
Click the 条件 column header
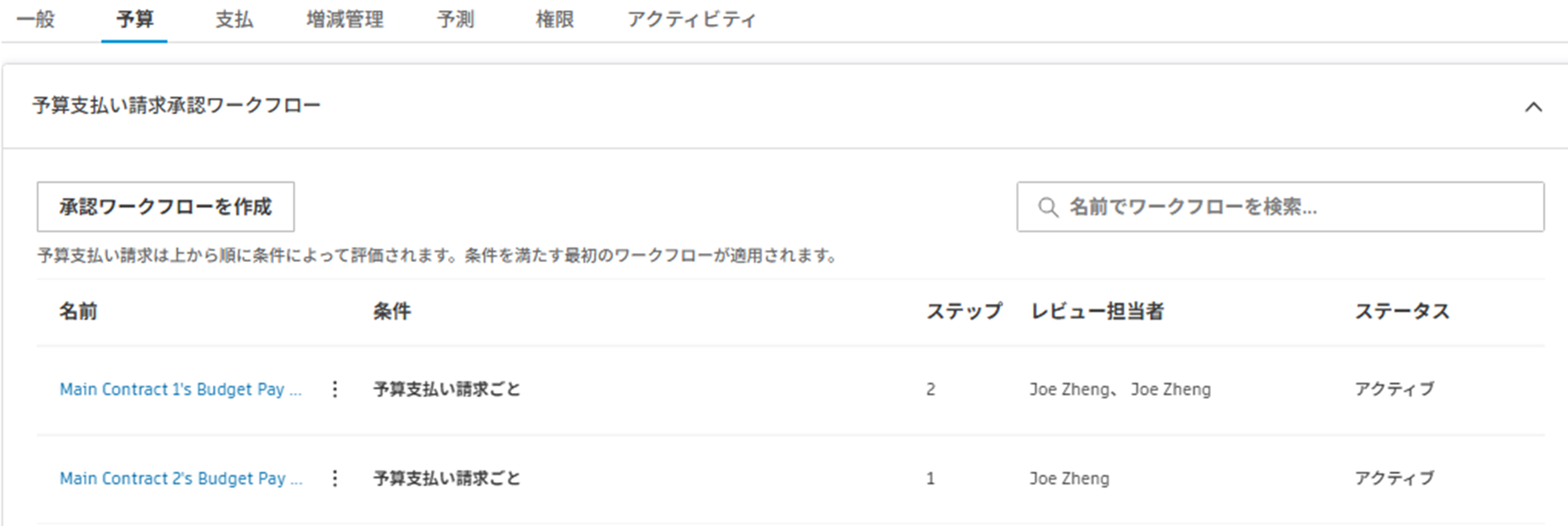click(x=392, y=311)
